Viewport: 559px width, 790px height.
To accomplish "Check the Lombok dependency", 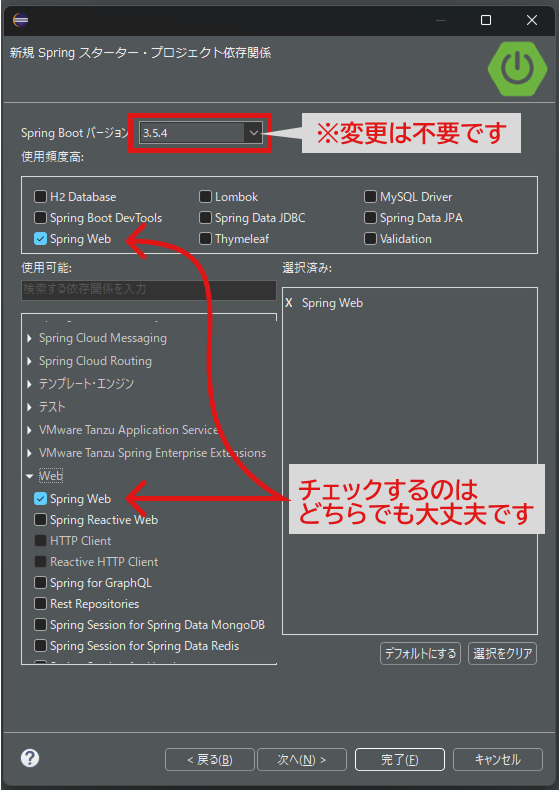I will click(x=205, y=196).
